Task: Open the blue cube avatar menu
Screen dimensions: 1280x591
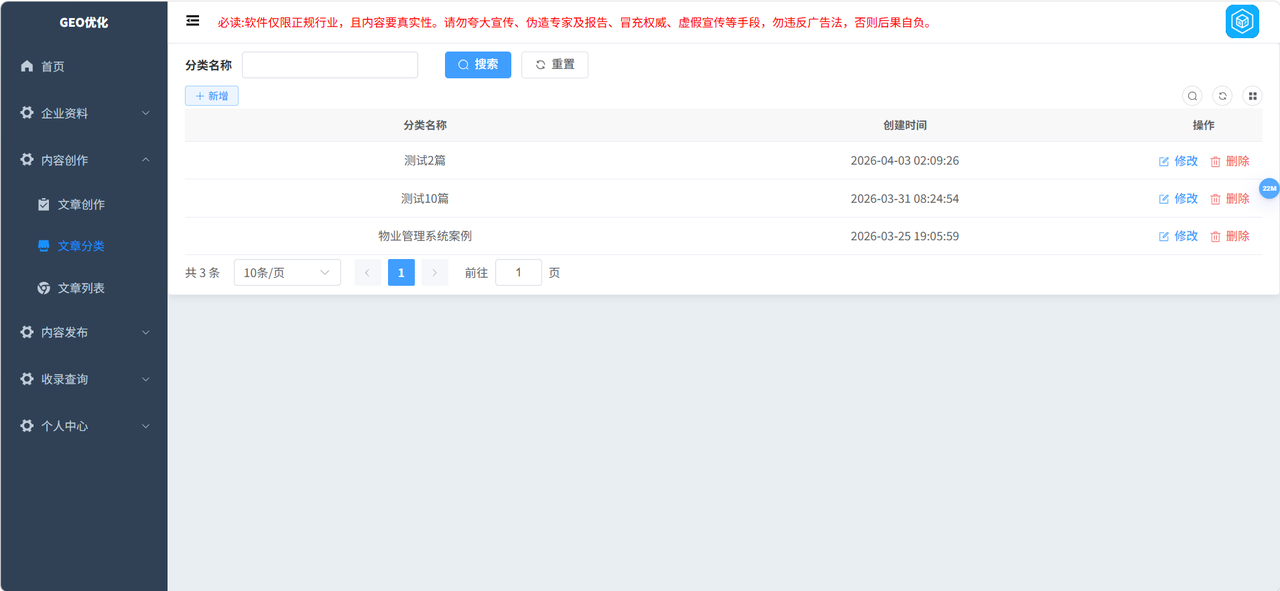Action: [x=1242, y=21]
